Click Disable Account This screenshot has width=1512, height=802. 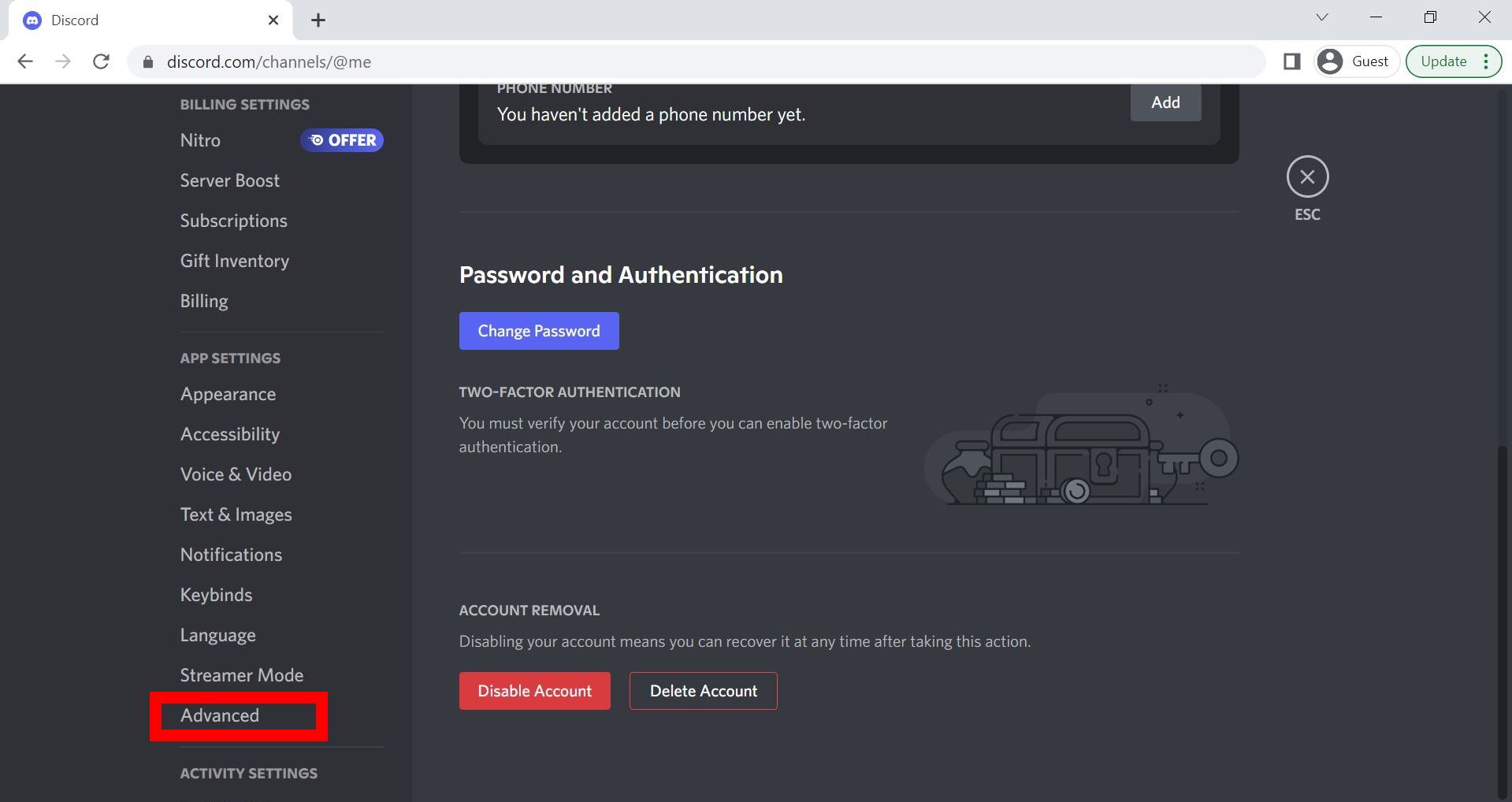[534, 690]
